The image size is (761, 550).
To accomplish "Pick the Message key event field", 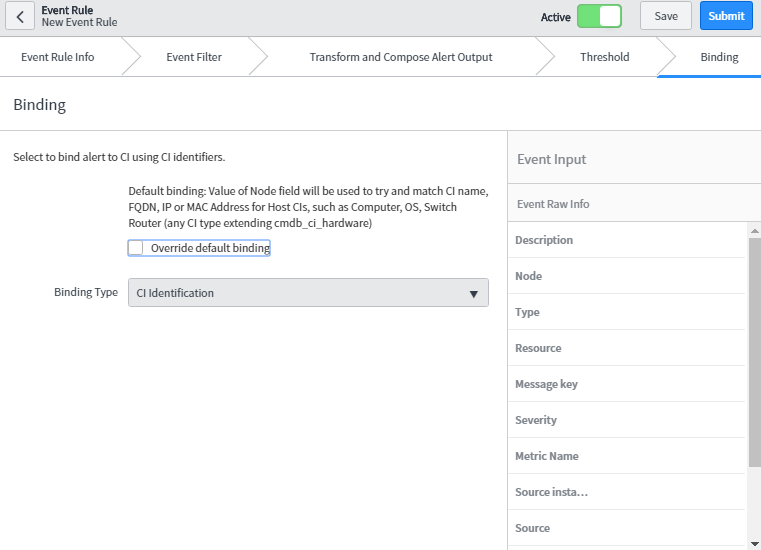I will click(546, 384).
